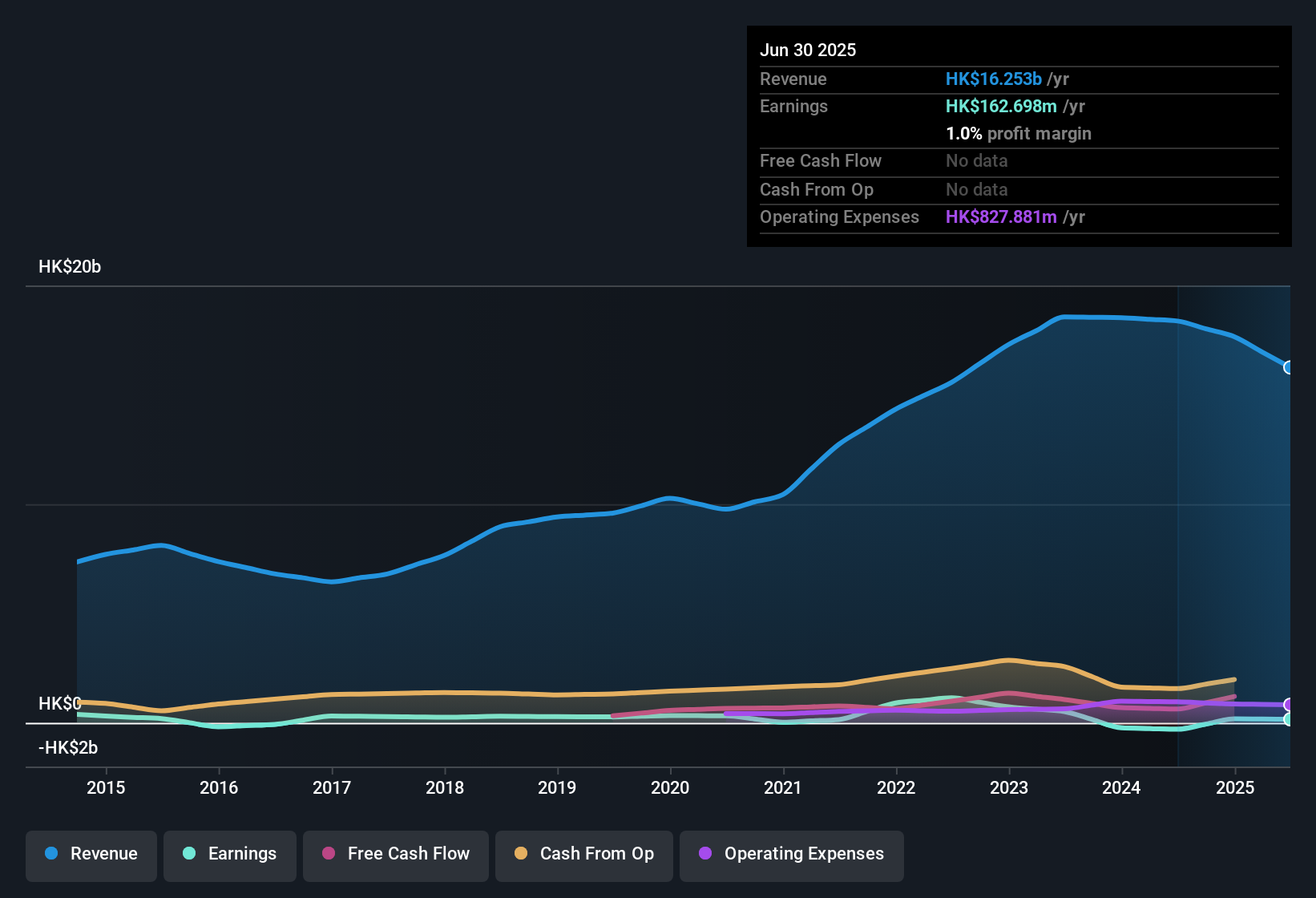Click the Operating Expenses endpoint marker
The image size is (1316, 898).
[x=1290, y=706]
